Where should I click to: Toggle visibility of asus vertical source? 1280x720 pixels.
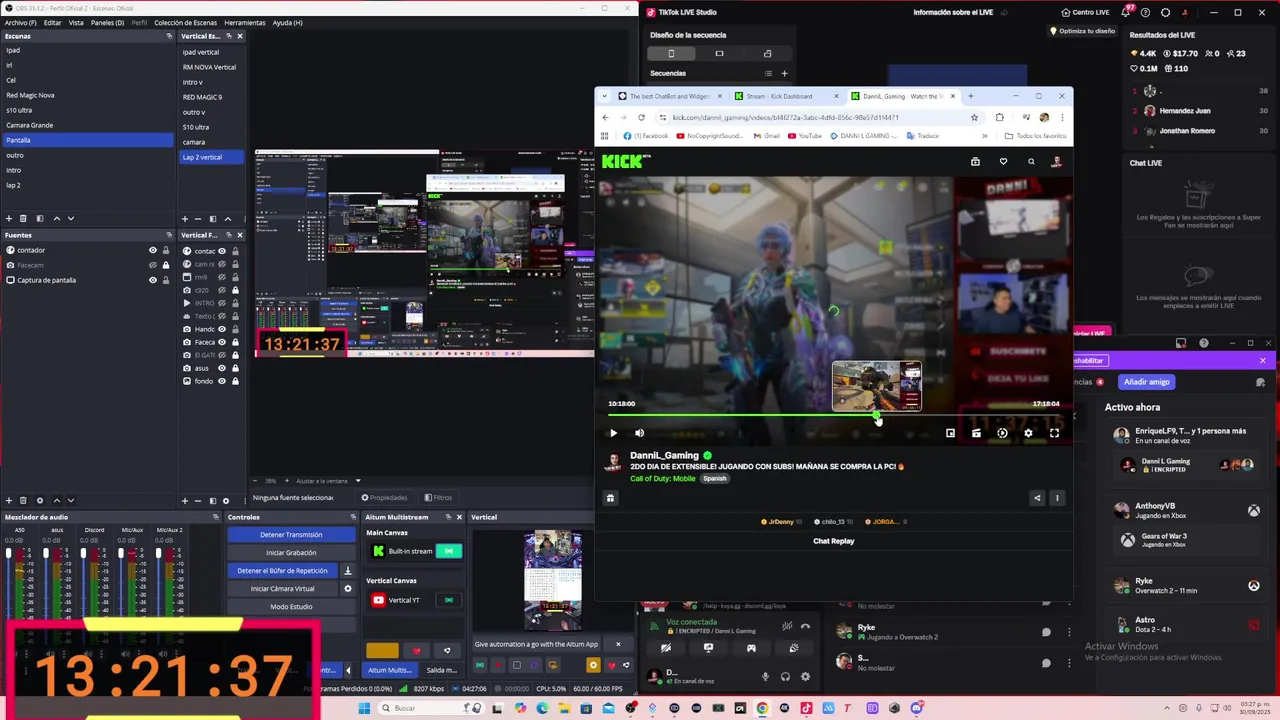tap(222, 368)
